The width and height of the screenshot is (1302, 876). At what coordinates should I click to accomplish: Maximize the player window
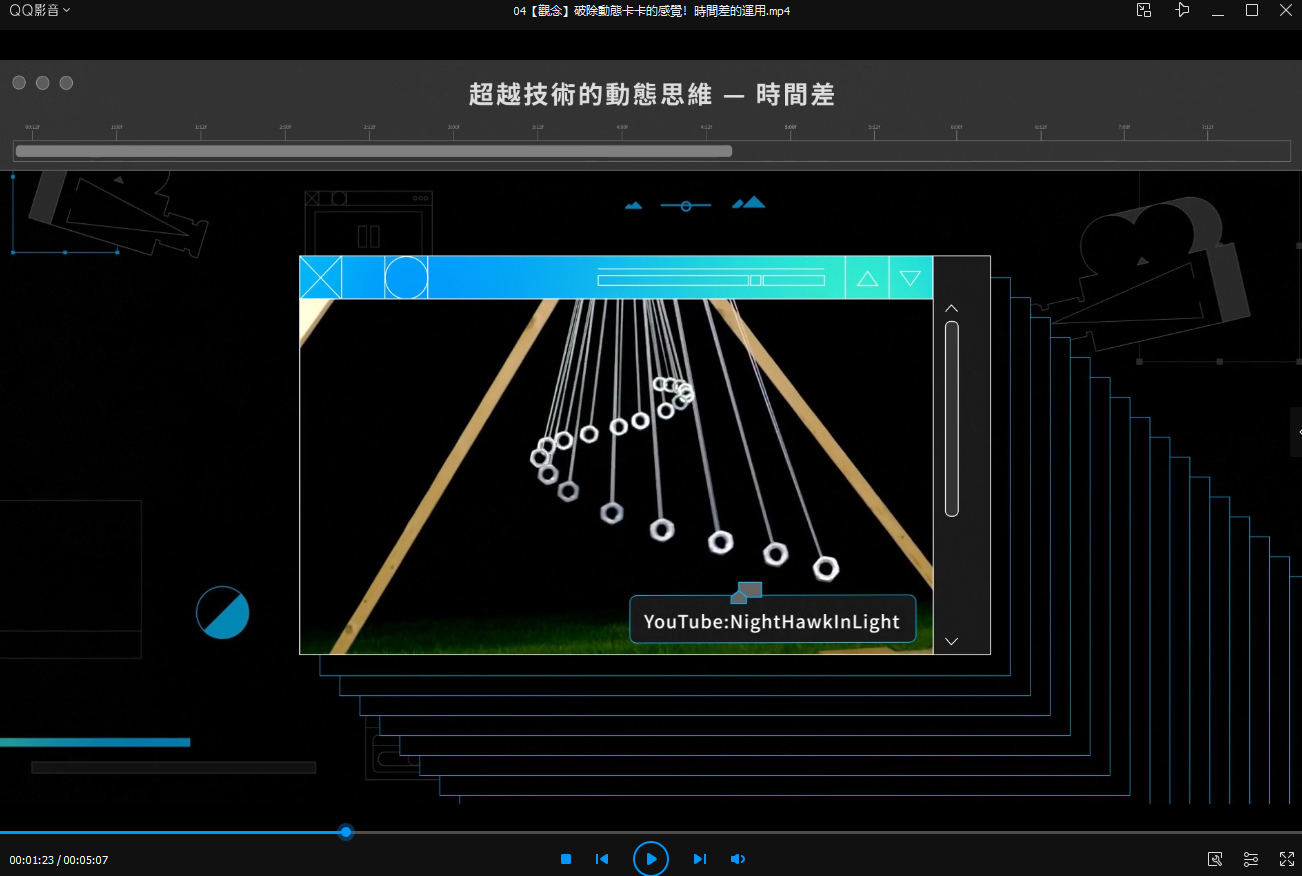[x=1252, y=11]
